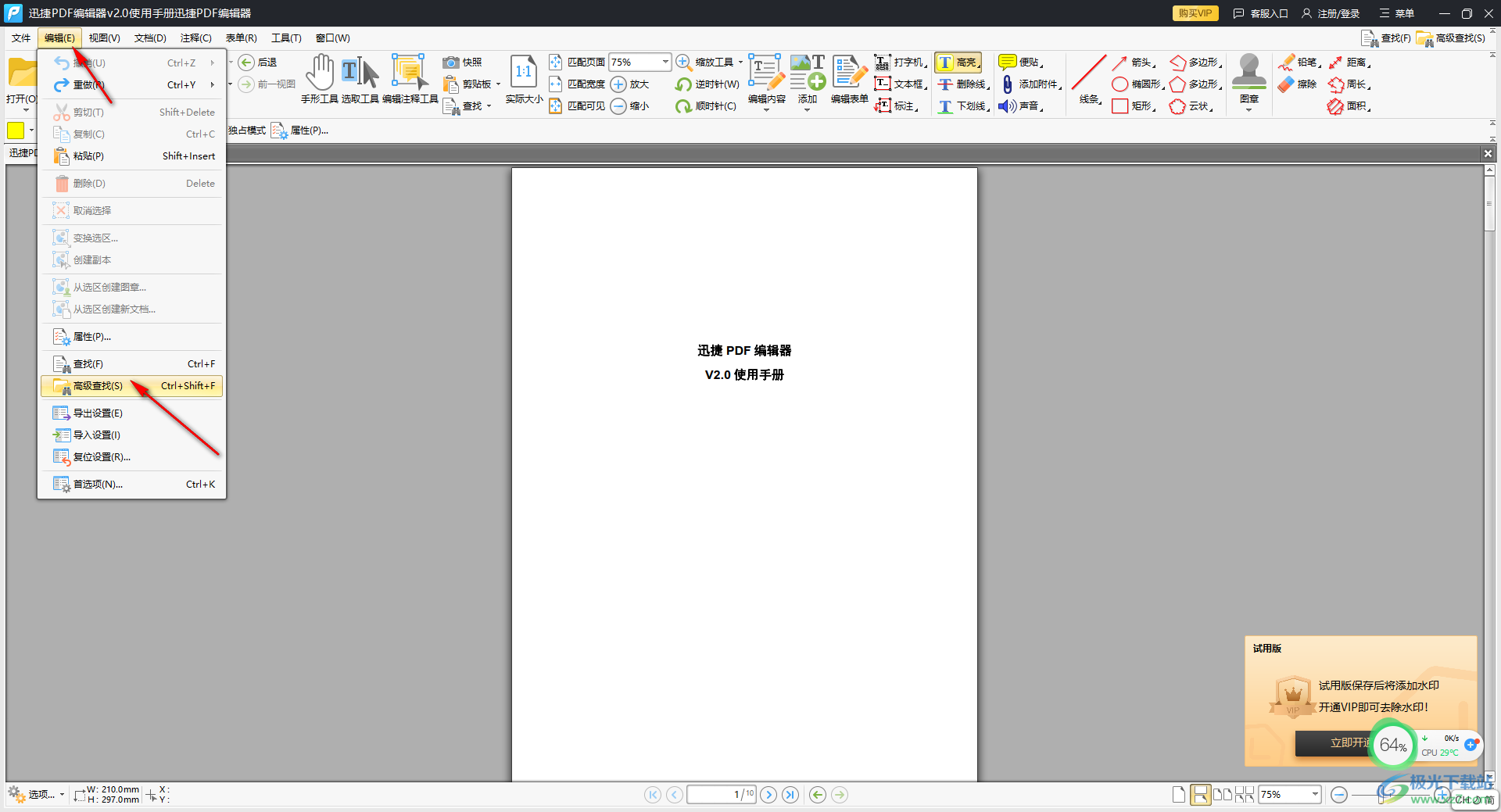Choose 导出设置(E) from the edit menu

[131, 413]
